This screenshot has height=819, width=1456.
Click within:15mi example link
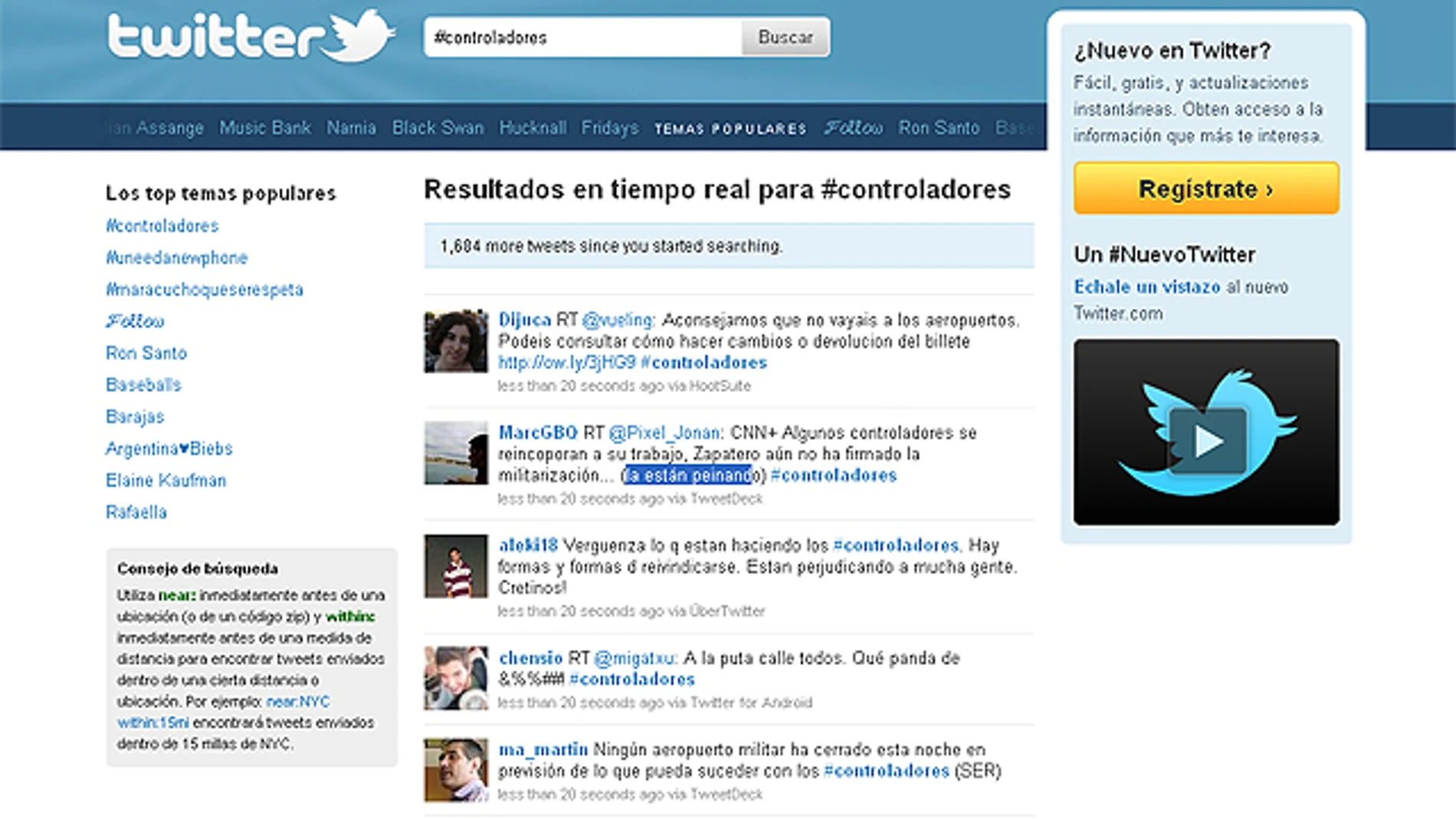(x=153, y=722)
